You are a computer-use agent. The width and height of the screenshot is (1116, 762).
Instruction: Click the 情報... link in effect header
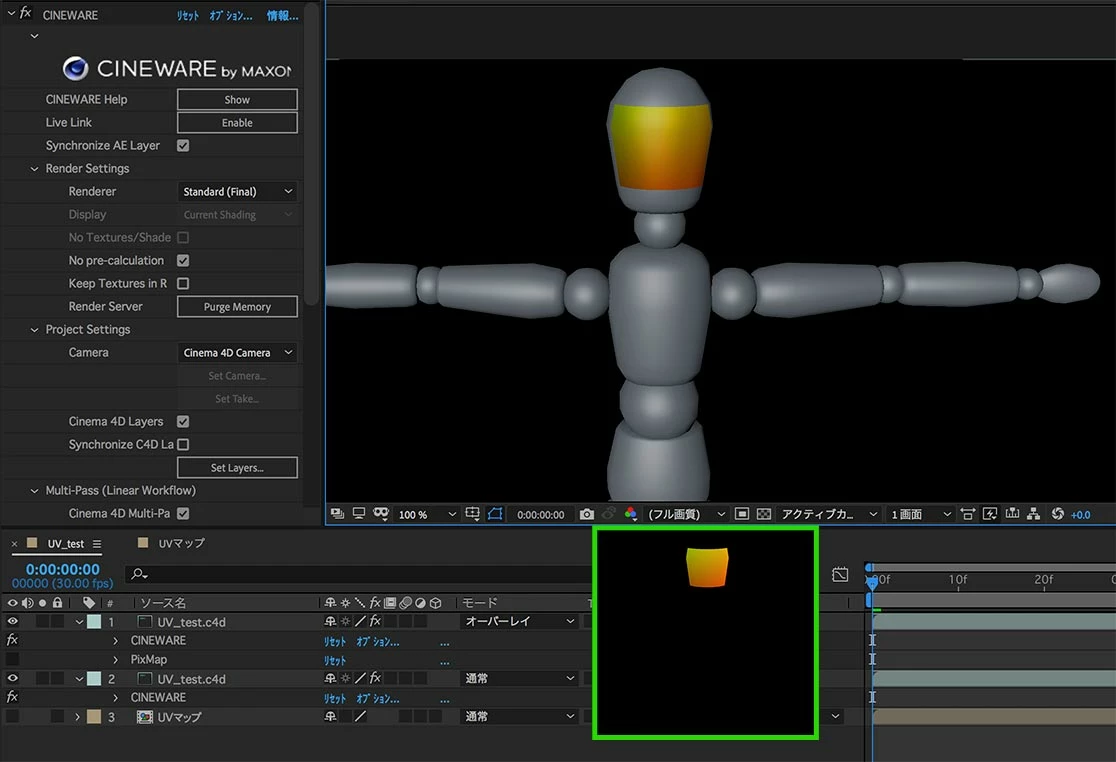(283, 15)
